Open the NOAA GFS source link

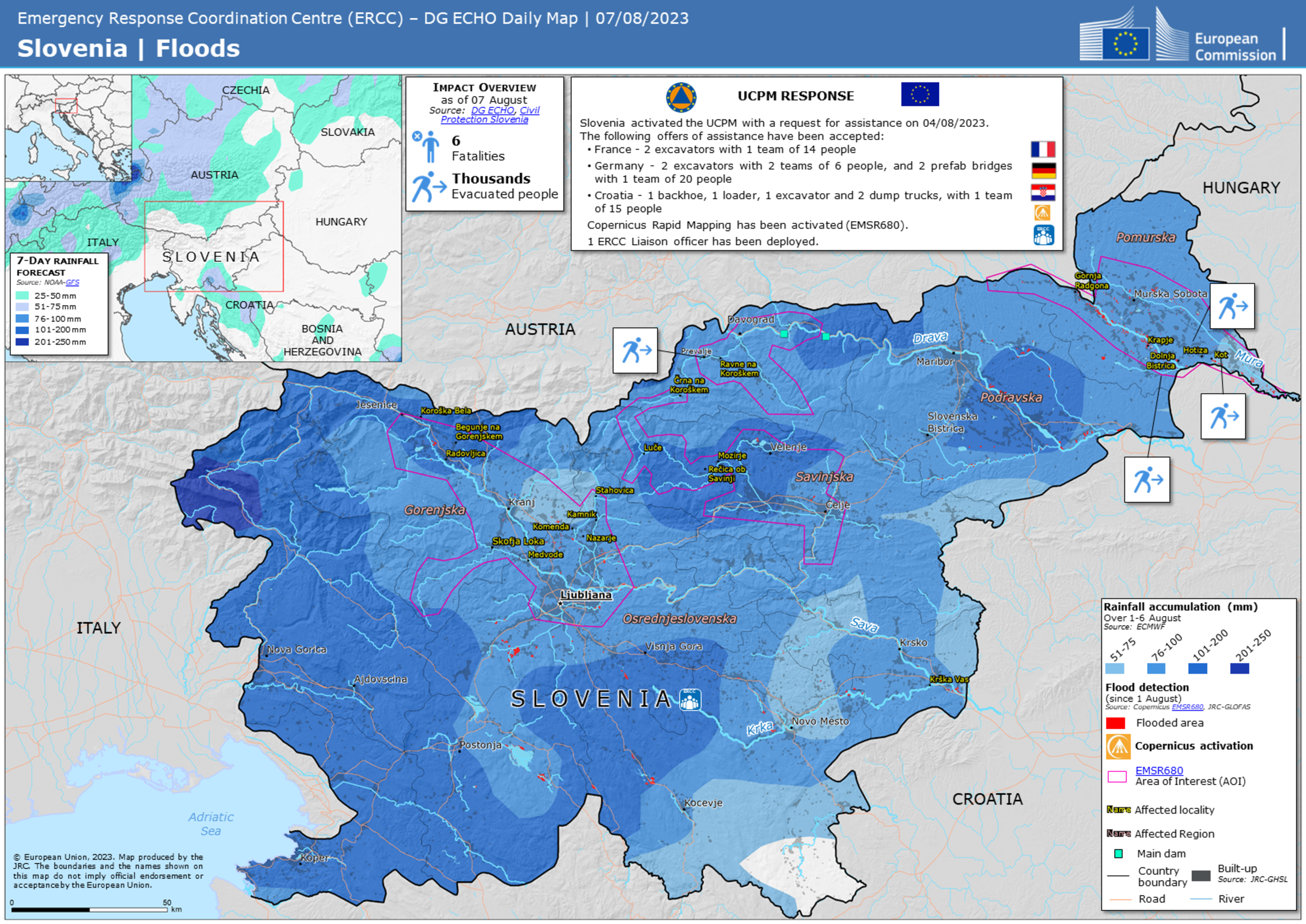click(72, 282)
